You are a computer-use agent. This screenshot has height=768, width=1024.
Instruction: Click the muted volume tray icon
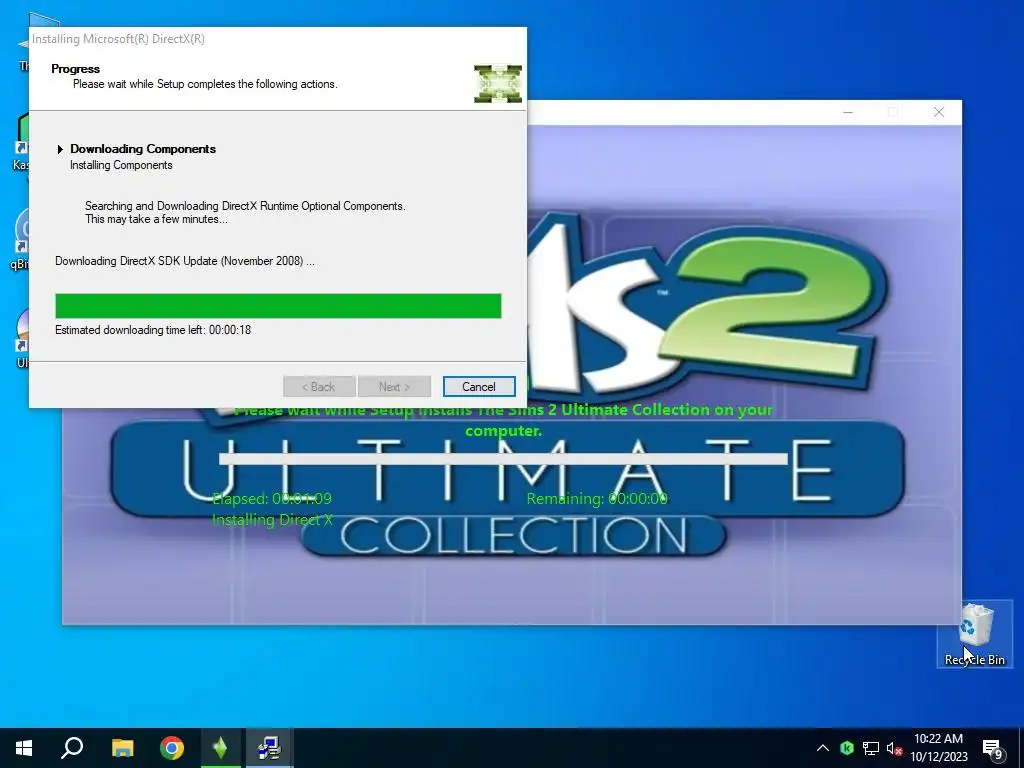click(894, 748)
